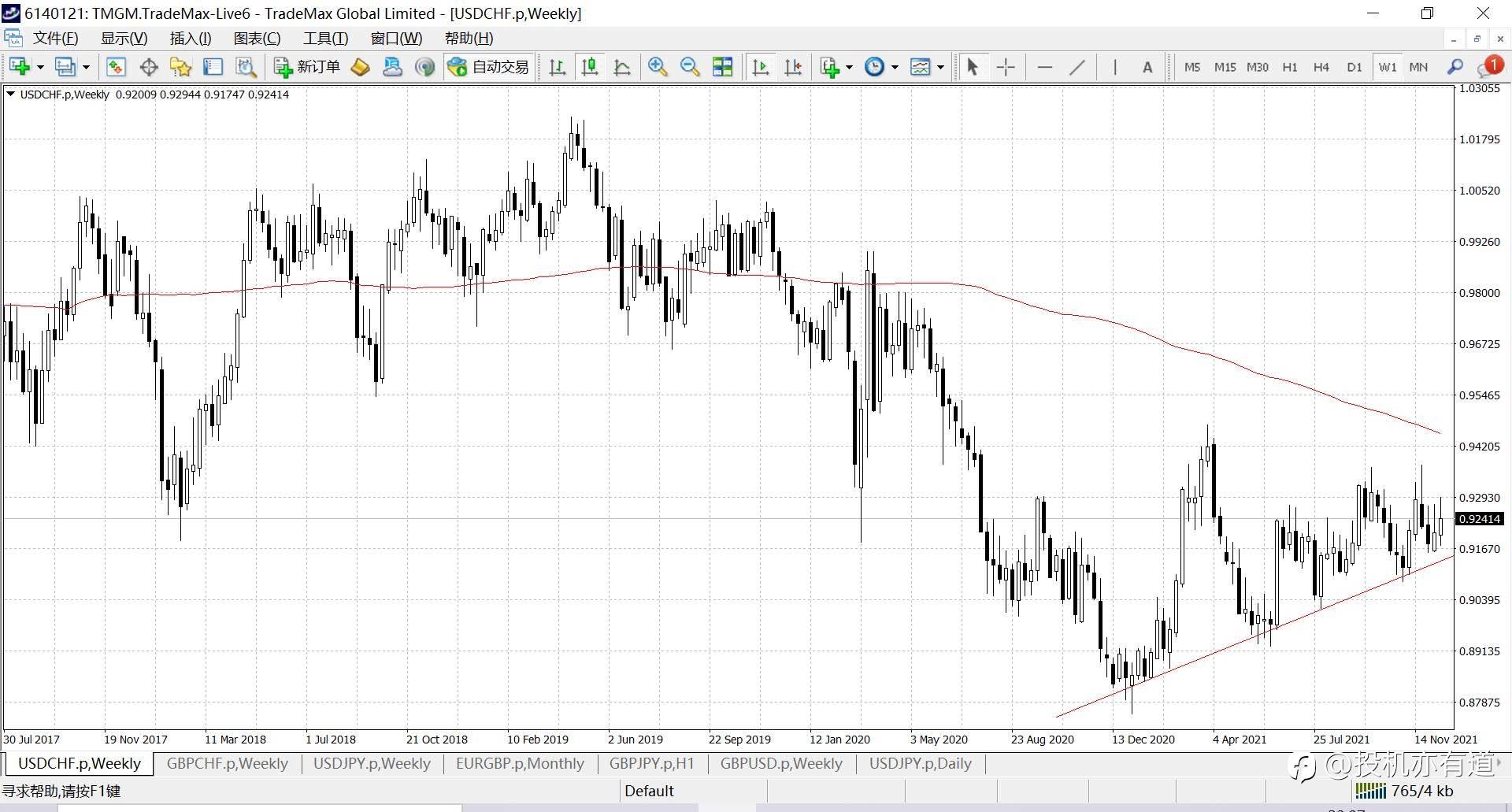Image resolution: width=1512 pixels, height=812 pixels.
Task: Open the 显示(V) menu
Action: (x=124, y=39)
